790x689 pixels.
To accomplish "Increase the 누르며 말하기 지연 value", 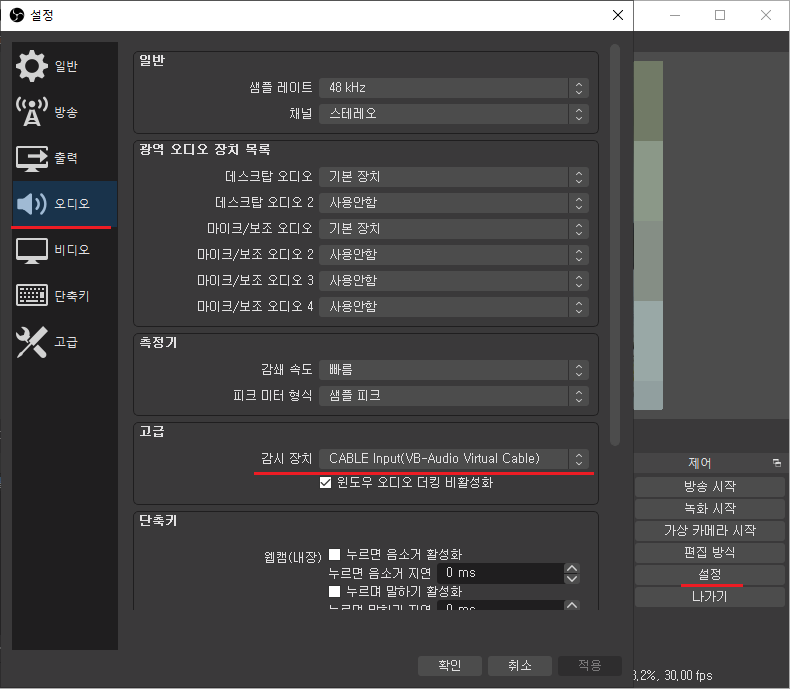I will coord(572,605).
